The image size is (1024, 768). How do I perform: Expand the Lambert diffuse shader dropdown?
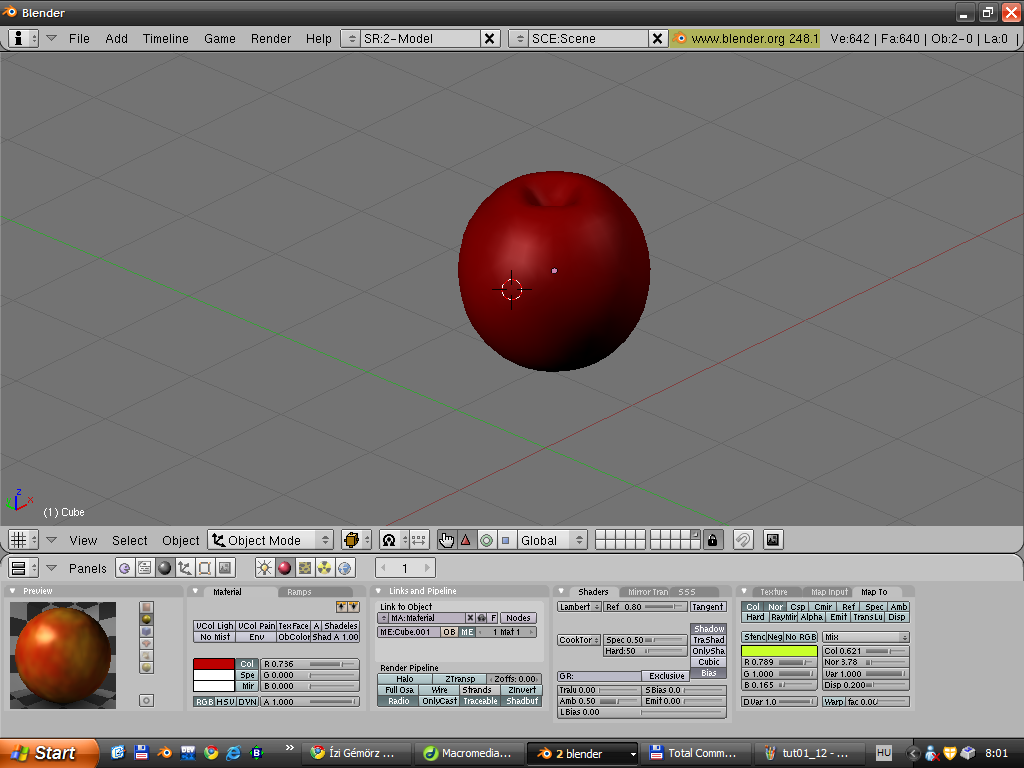[579, 607]
